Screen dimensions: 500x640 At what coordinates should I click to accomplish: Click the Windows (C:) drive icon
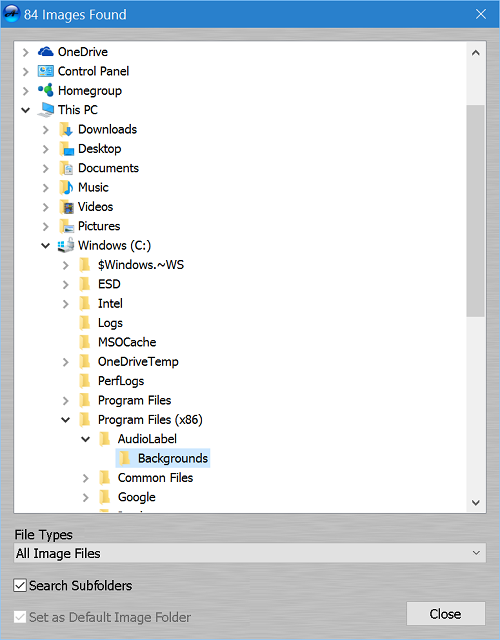pyautogui.click(x=66, y=245)
